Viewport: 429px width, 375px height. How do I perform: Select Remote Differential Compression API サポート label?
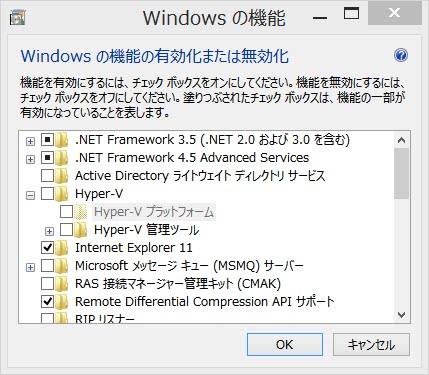tap(205, 302)
